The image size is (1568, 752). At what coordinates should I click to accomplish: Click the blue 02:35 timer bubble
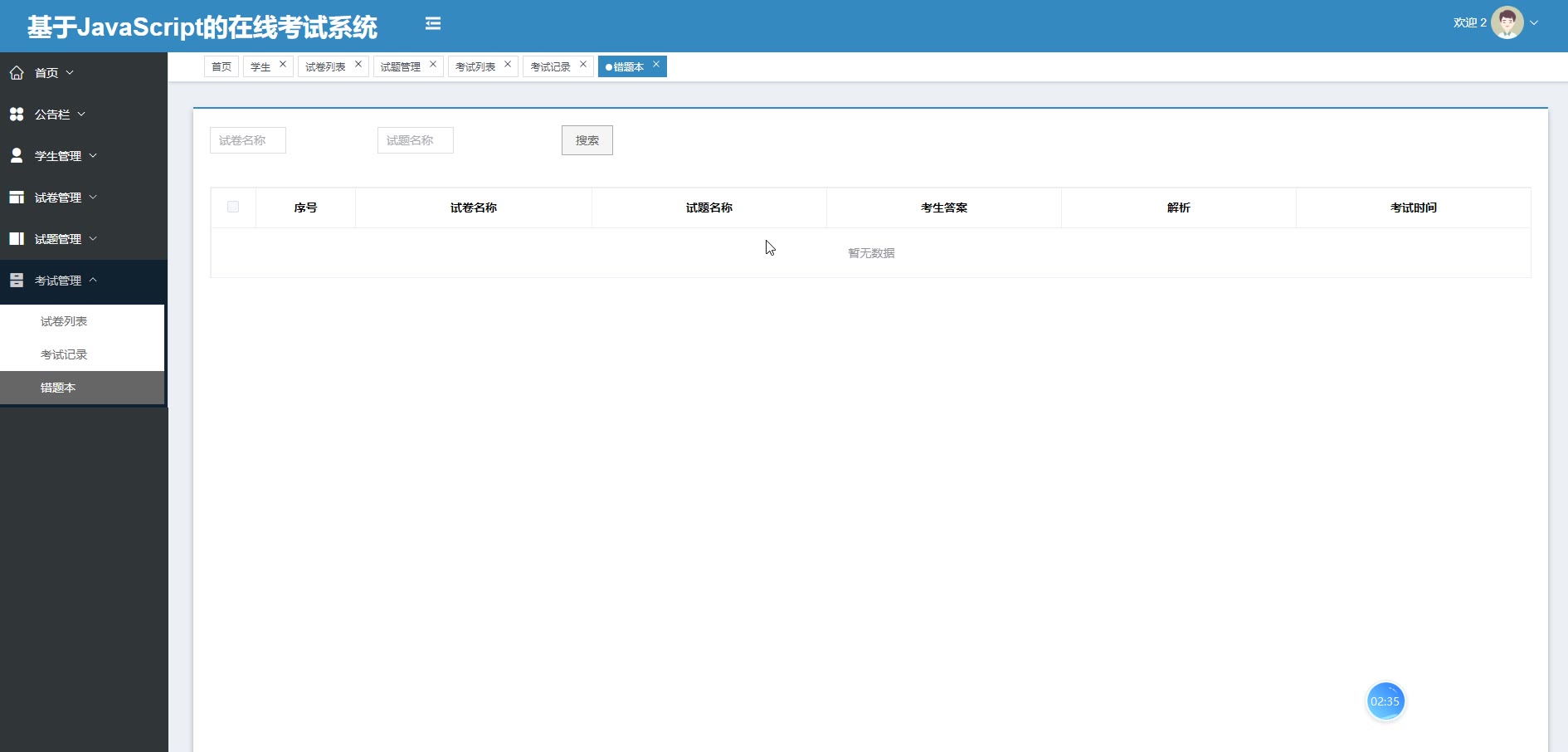pyautogui.click(x=1385, y=701)
